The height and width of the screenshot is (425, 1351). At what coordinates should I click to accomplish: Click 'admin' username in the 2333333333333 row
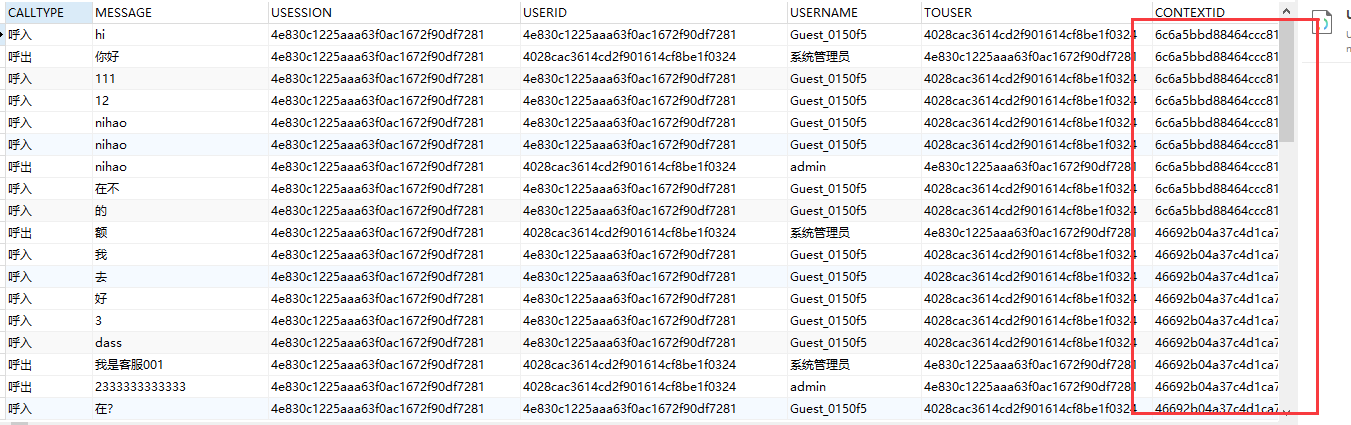tap(808, 386)
